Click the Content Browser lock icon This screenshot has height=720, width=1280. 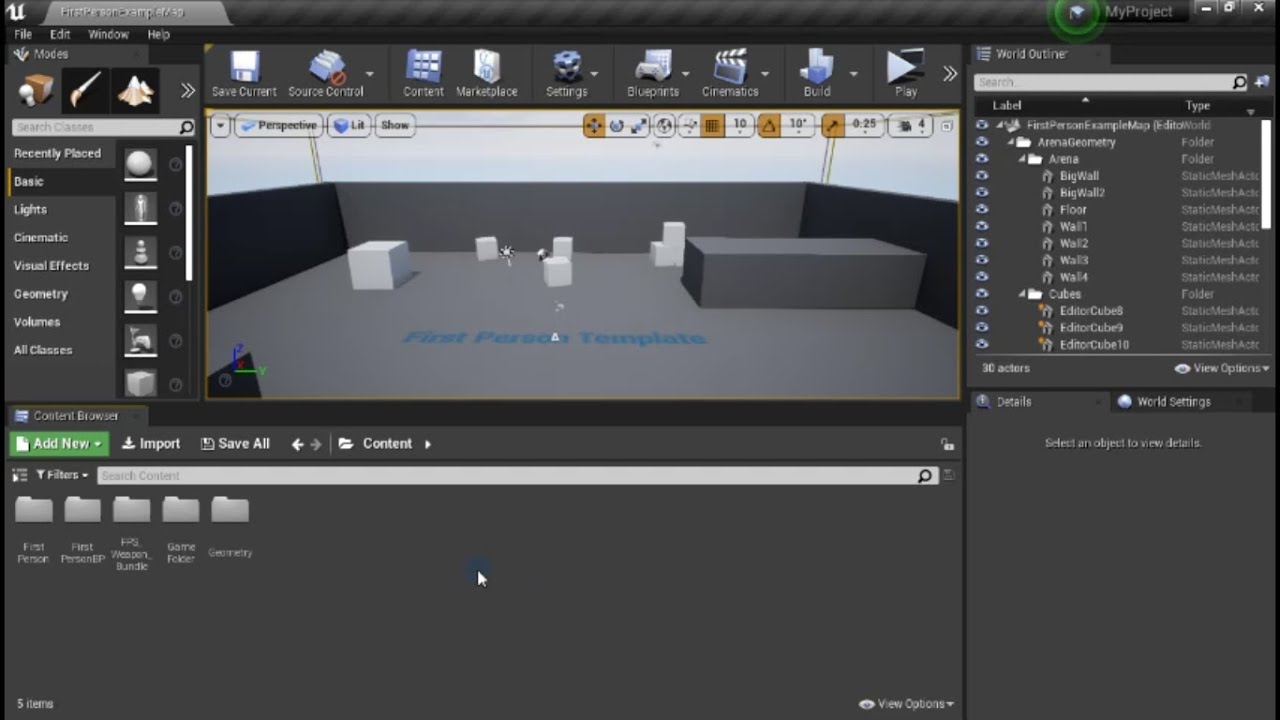[947, 444]
